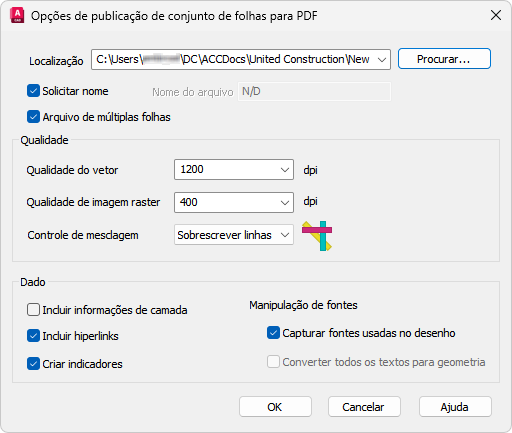Viewport: 512px width, 433px height.
Task: Expand Controle de mesclagem dropdown
Action: pos(285,235)
